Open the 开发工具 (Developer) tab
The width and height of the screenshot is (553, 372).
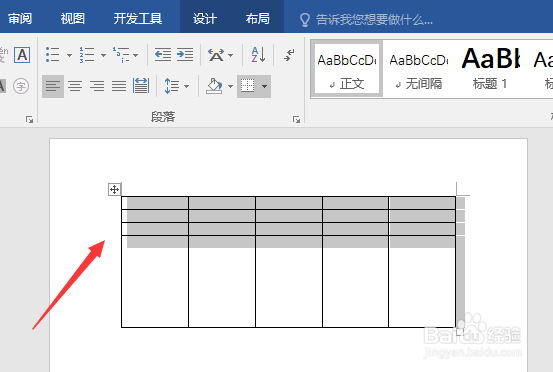tap(138, 18)
